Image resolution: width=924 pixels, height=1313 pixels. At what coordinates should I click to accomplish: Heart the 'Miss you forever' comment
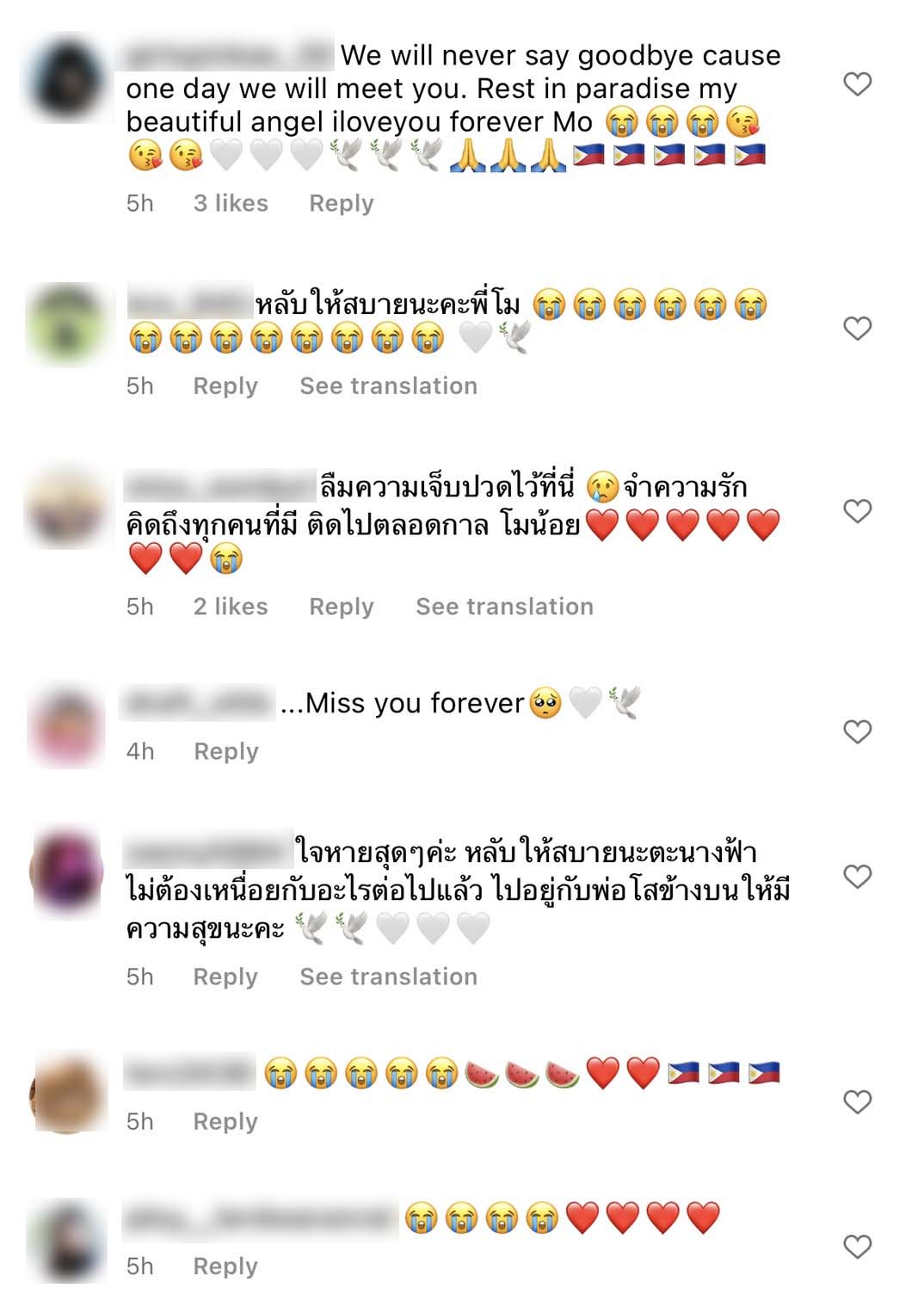tap(857, 731)
